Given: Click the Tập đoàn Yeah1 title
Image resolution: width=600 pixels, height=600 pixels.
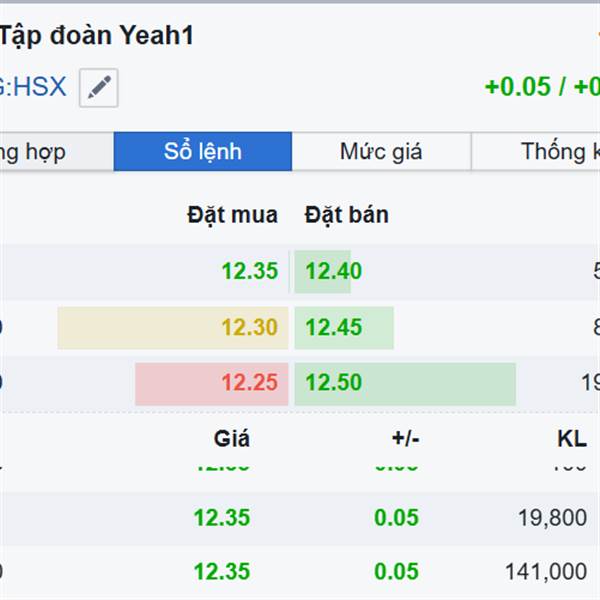Looking at the screenshot, I should click(x=96, y=35).
